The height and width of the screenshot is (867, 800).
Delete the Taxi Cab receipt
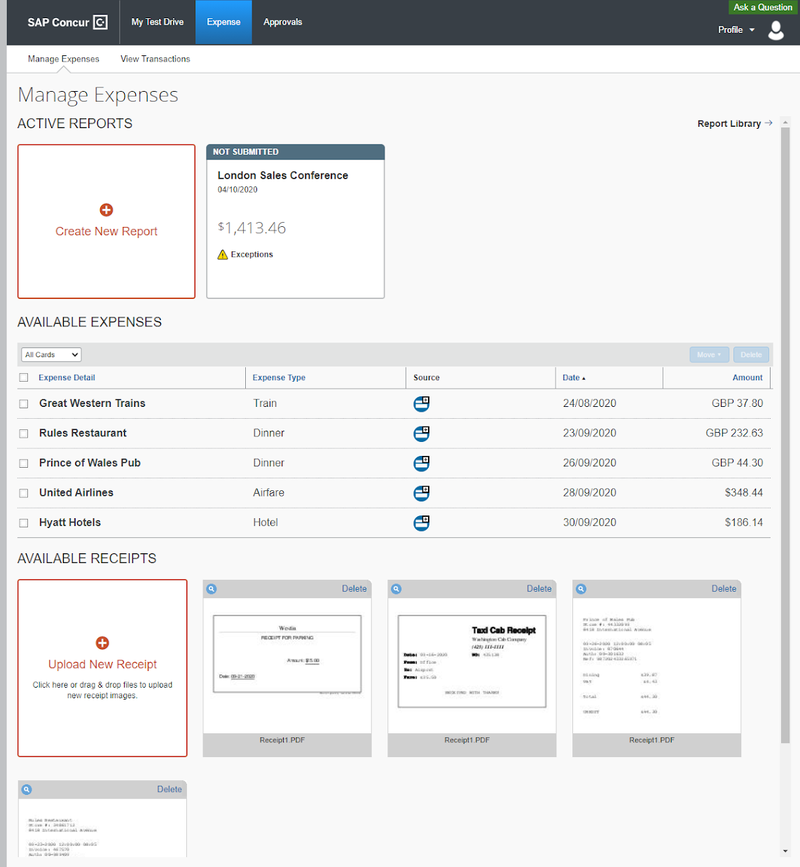click(x=539, y=589)
